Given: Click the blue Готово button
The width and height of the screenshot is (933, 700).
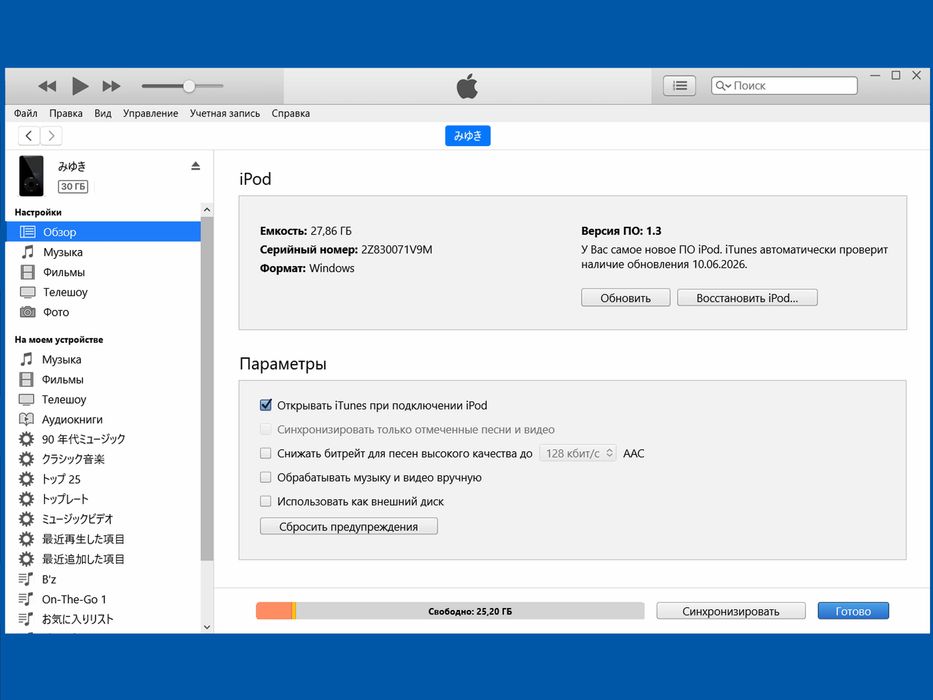Looking at the screenshot, I should pyautogui.click(x=853, y=611).
